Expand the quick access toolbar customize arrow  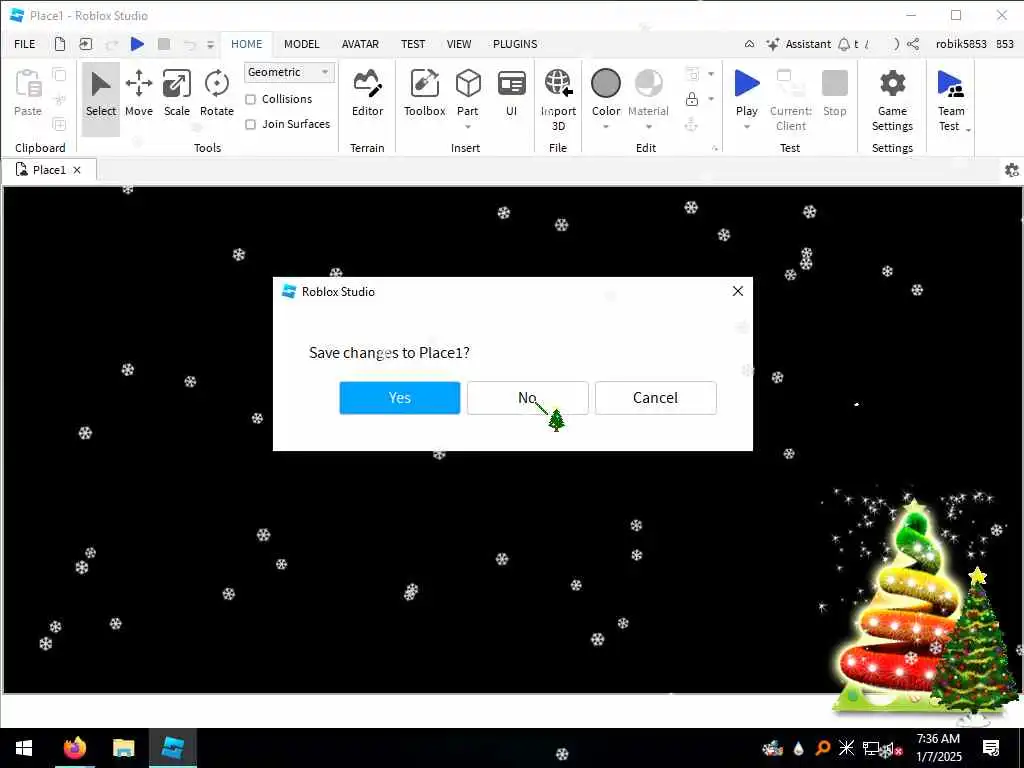(x=210, y=44)
